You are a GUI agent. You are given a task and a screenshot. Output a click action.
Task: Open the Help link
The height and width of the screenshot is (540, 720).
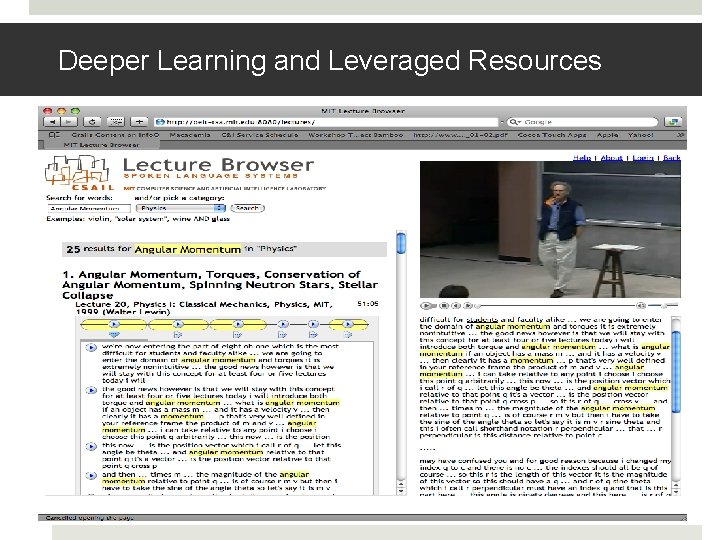click(582, 158)
